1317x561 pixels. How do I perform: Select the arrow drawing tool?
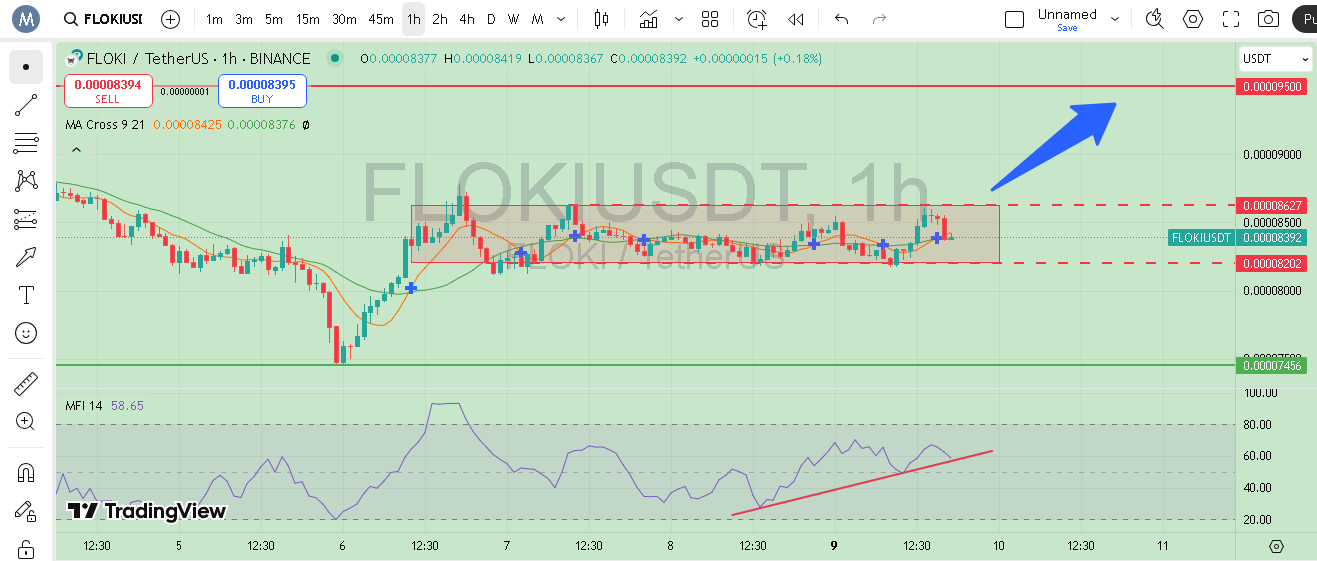tap(26, 257)
